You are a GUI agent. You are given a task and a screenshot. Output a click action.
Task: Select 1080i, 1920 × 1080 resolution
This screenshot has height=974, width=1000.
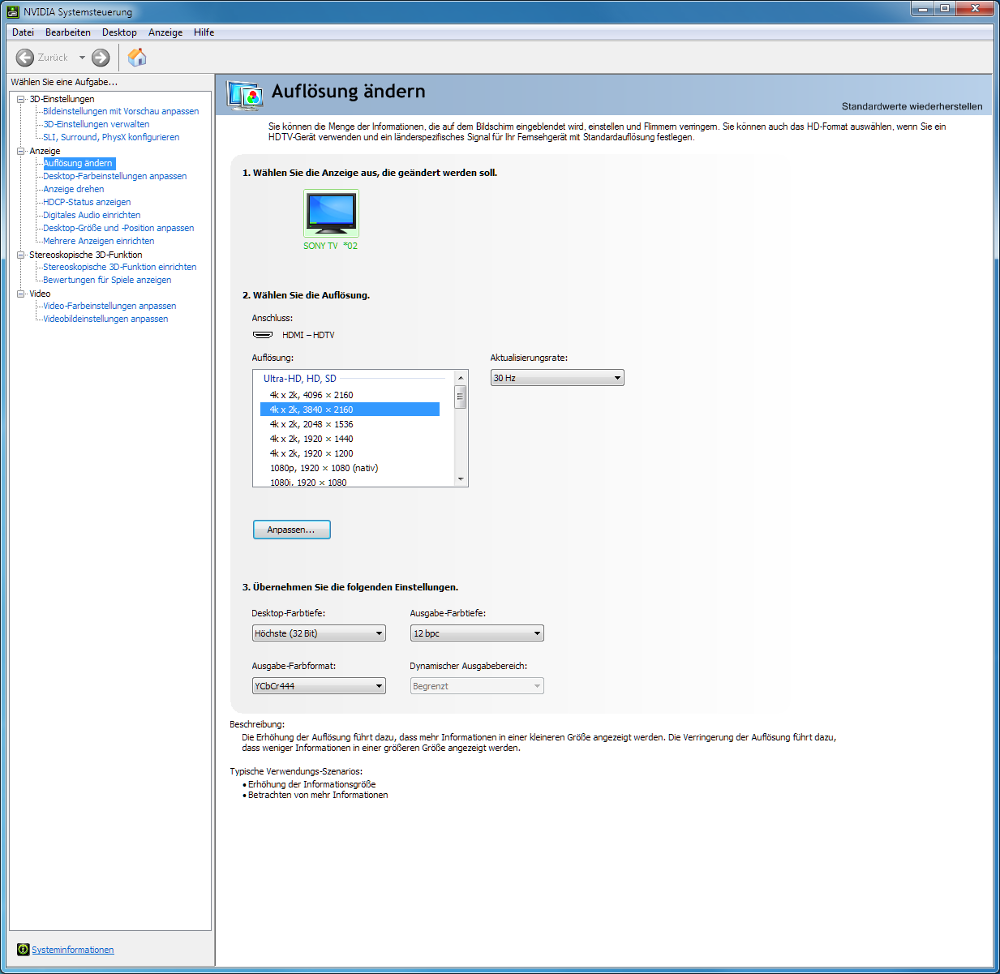349,482
